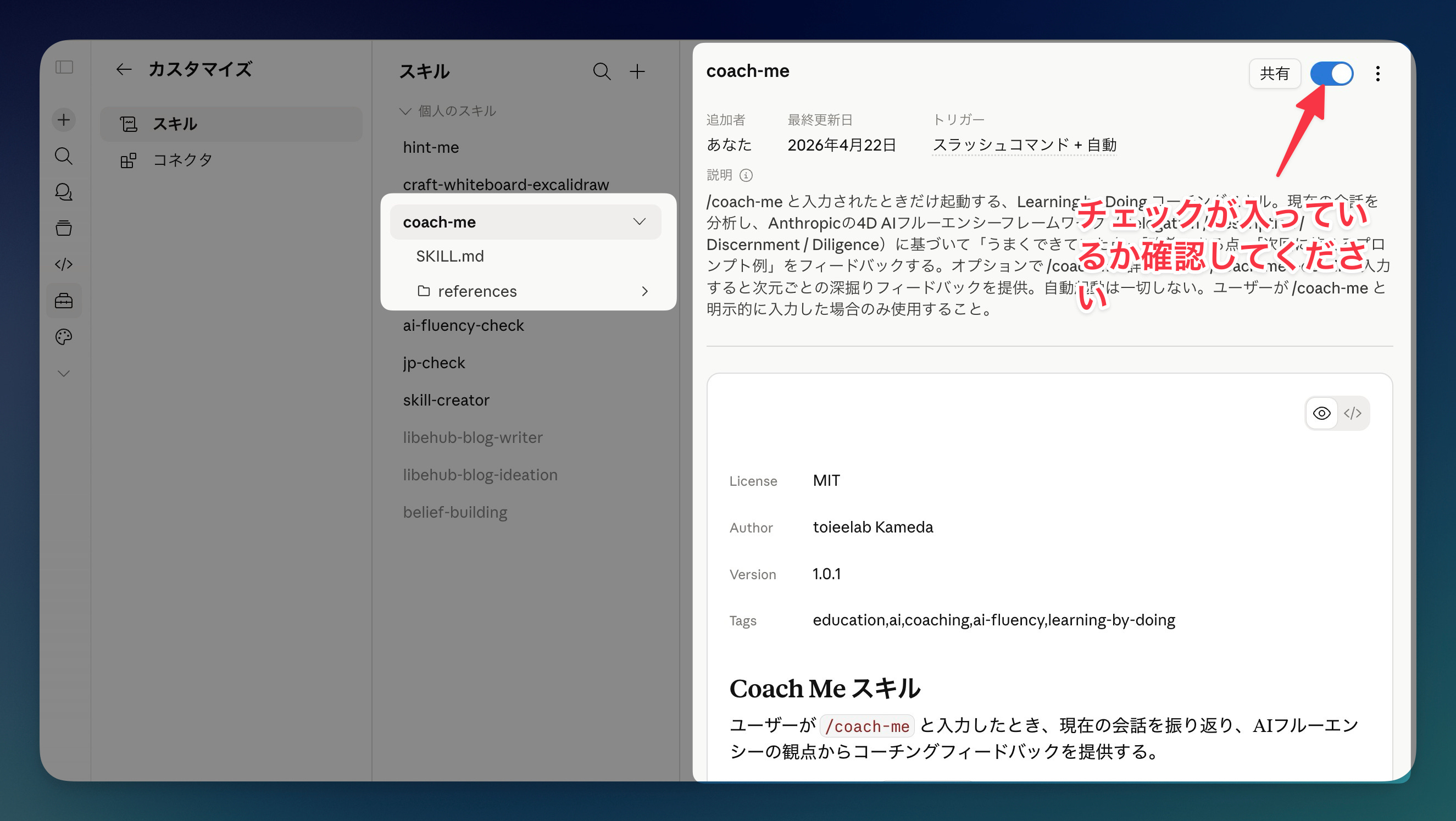The image size is (1456, 821).
Task: Open the toolbox customize icon
Action: click(64, 300)
